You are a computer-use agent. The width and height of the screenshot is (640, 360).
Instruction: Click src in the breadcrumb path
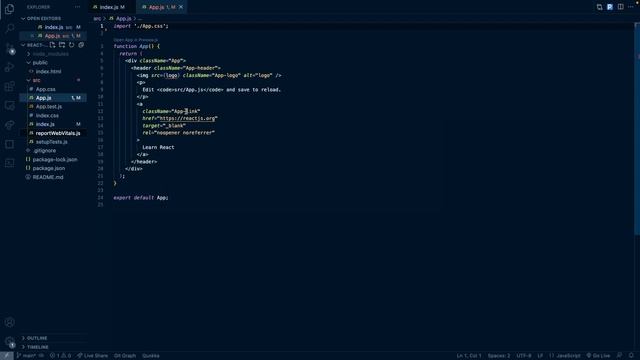click(97, 19)
